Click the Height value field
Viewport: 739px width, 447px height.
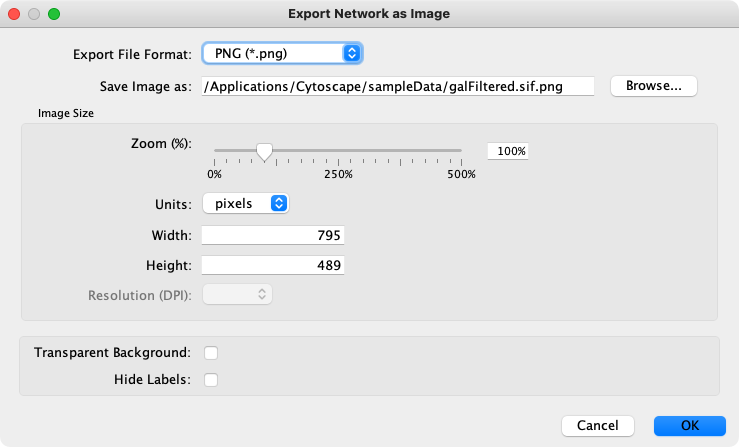tap(274, 265)
